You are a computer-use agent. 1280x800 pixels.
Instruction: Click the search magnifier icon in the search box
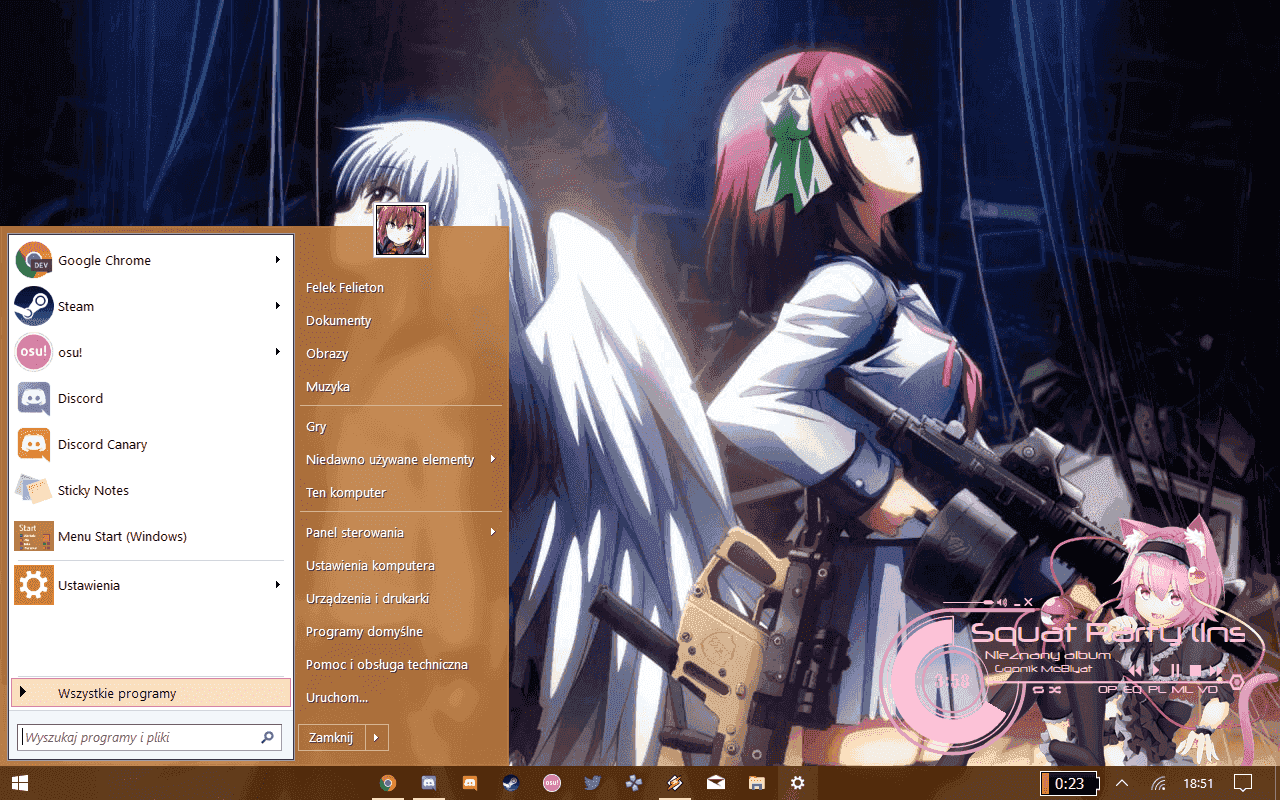(267, 738)
